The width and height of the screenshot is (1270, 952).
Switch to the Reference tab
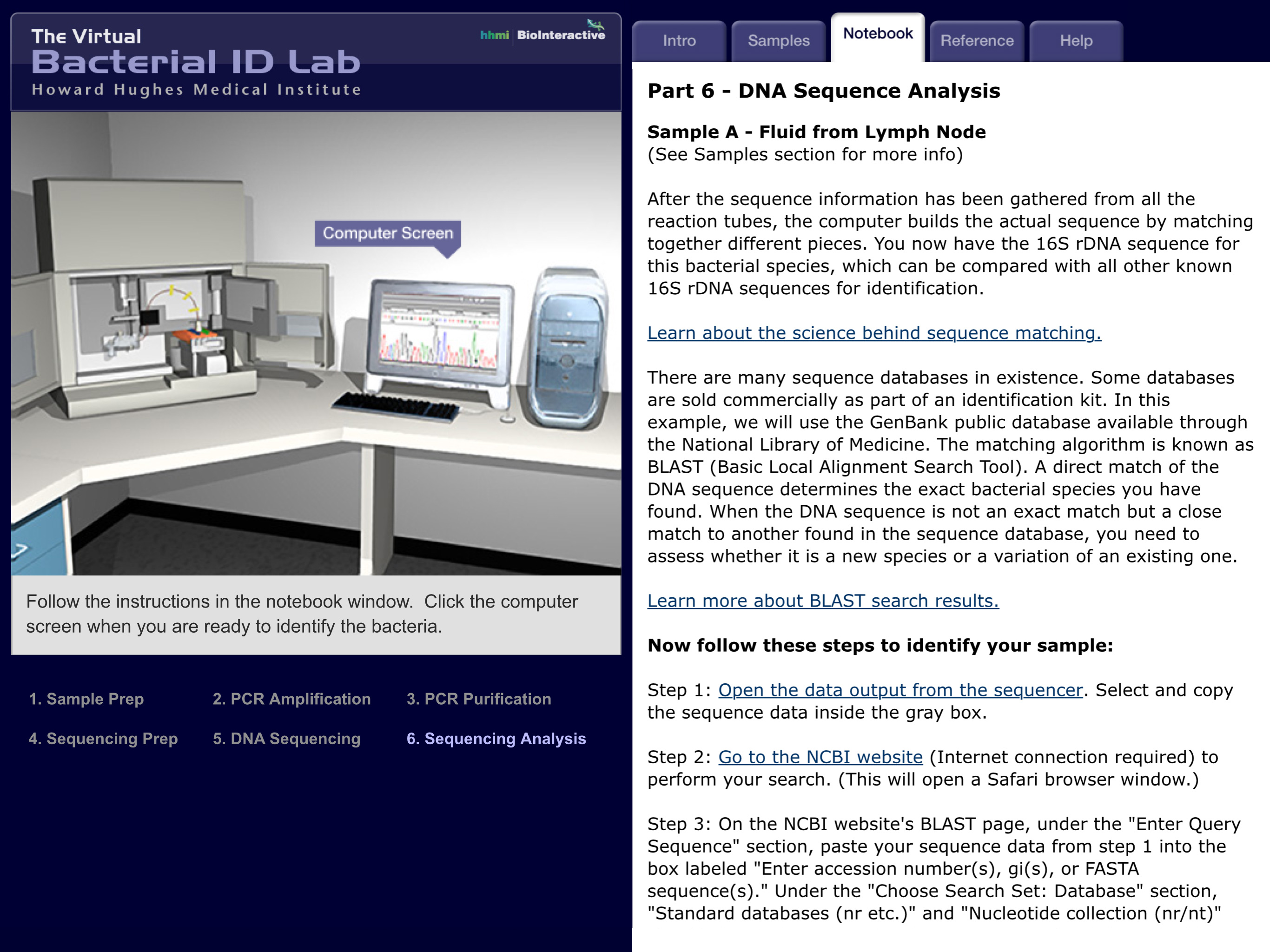pos(976,40)
